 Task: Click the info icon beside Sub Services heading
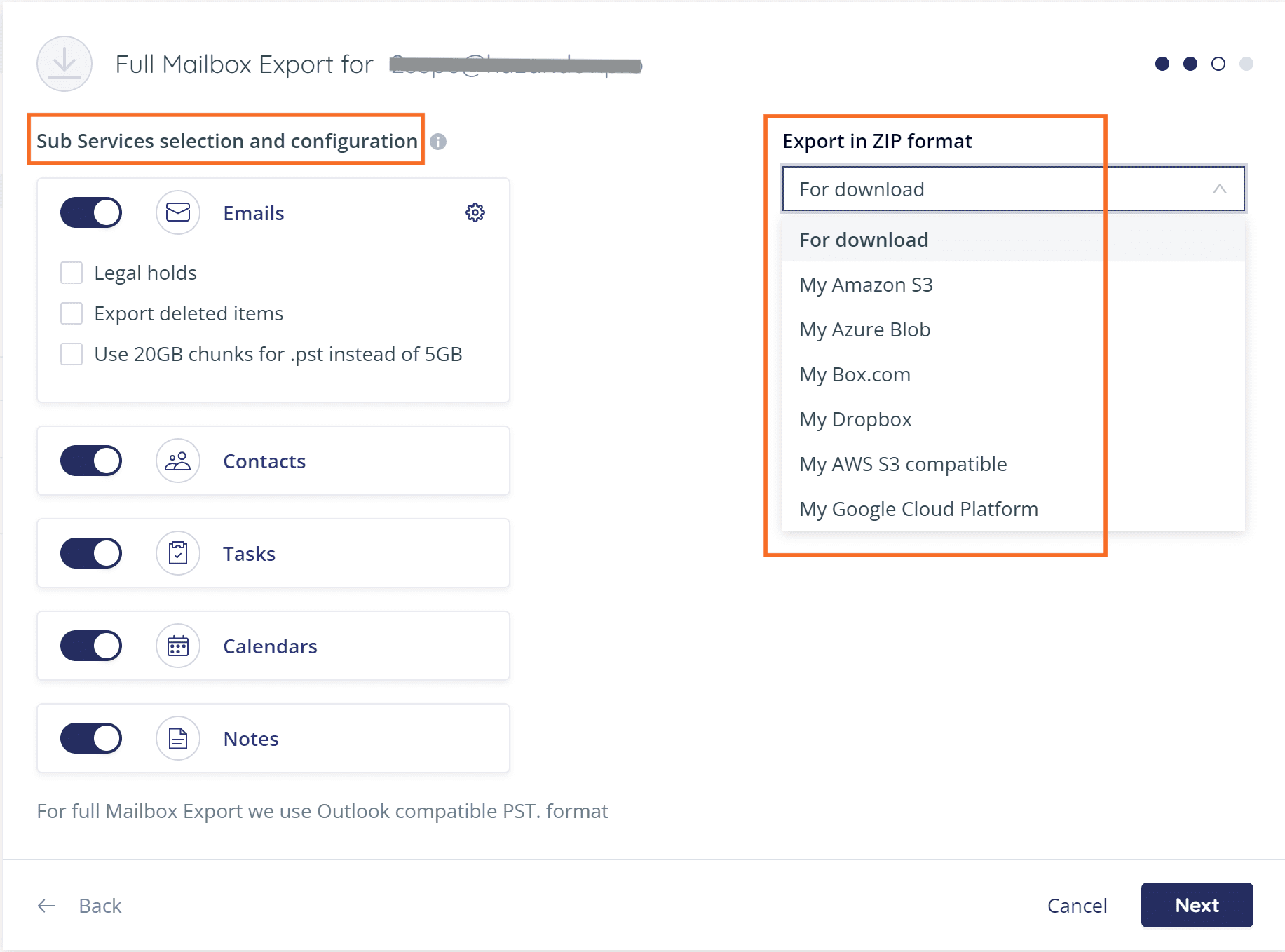pyautogui.click(x=438, y=142)
